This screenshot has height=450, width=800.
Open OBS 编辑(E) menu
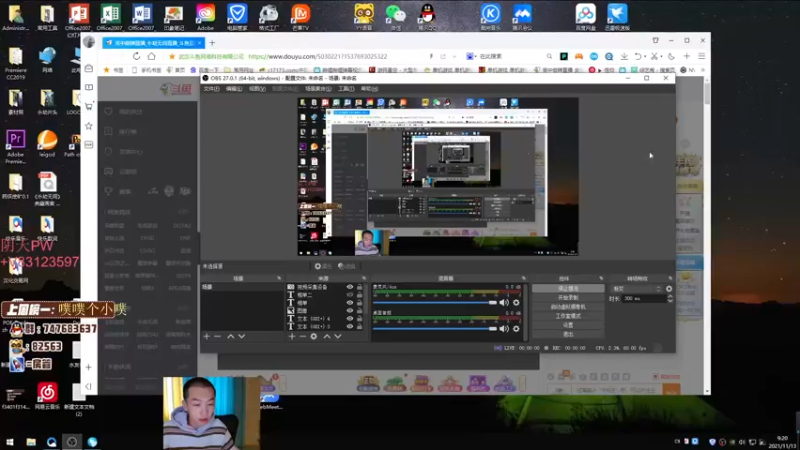[x=234, y=89]
